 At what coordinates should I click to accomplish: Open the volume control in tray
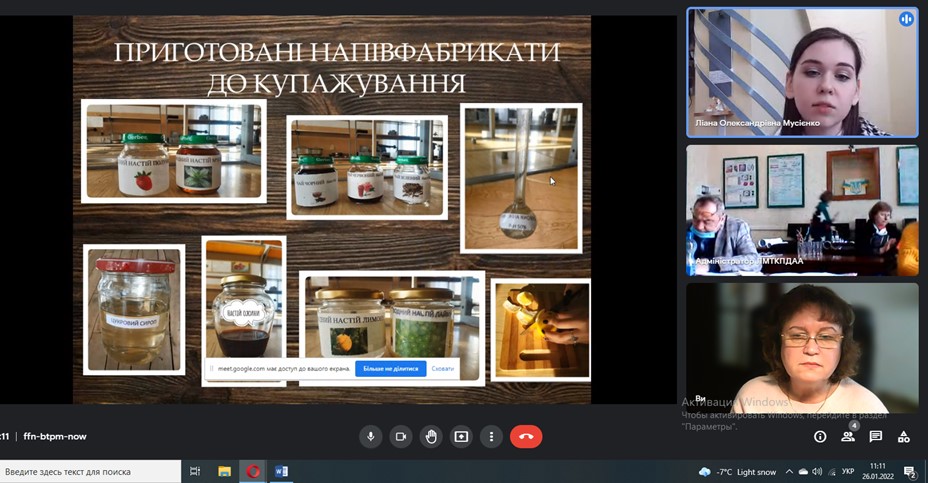click(x=817, y=472)
